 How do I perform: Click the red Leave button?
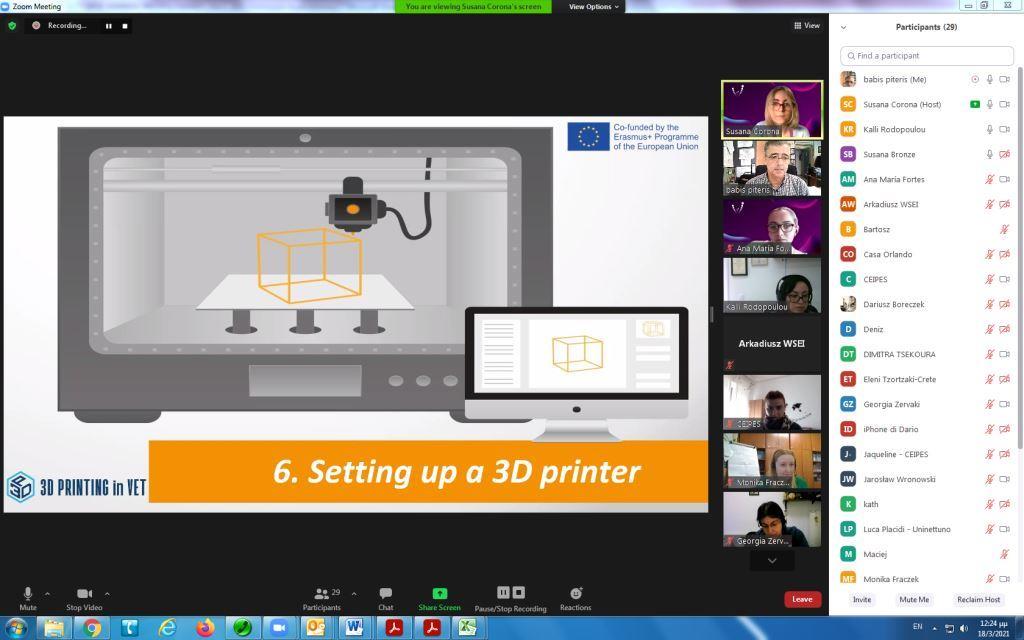click(x=802, y=599)
